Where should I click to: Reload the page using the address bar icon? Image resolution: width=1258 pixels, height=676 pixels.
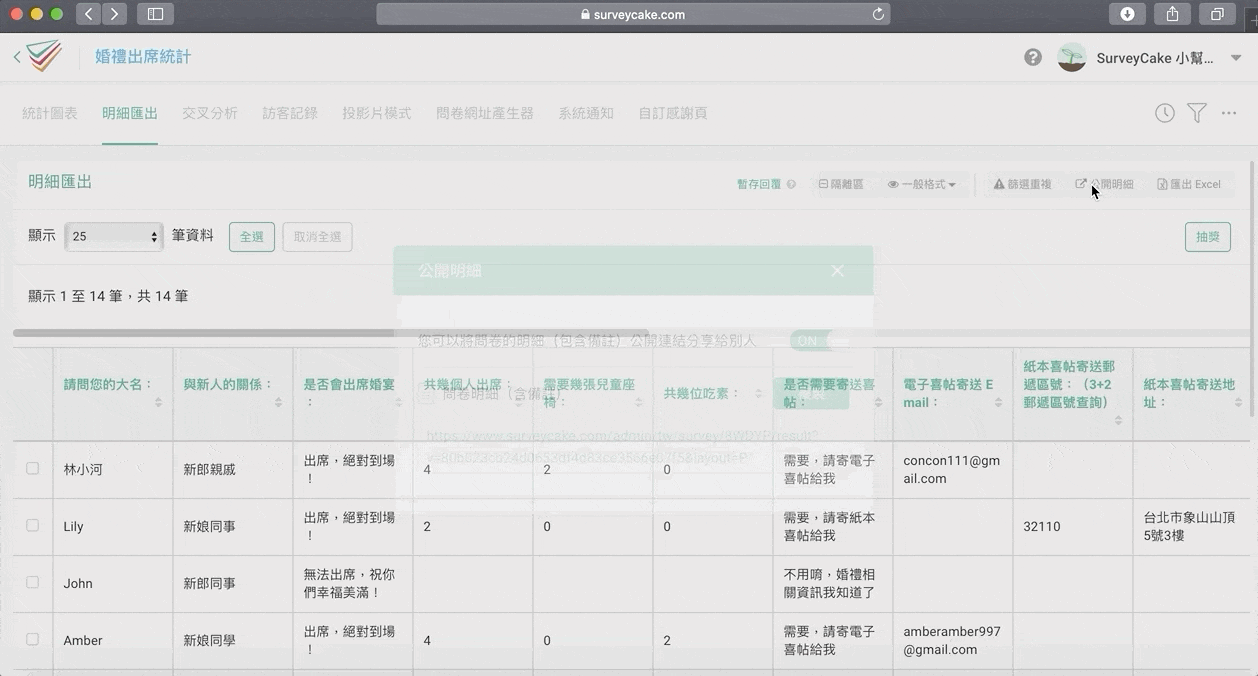click(878, 14)
